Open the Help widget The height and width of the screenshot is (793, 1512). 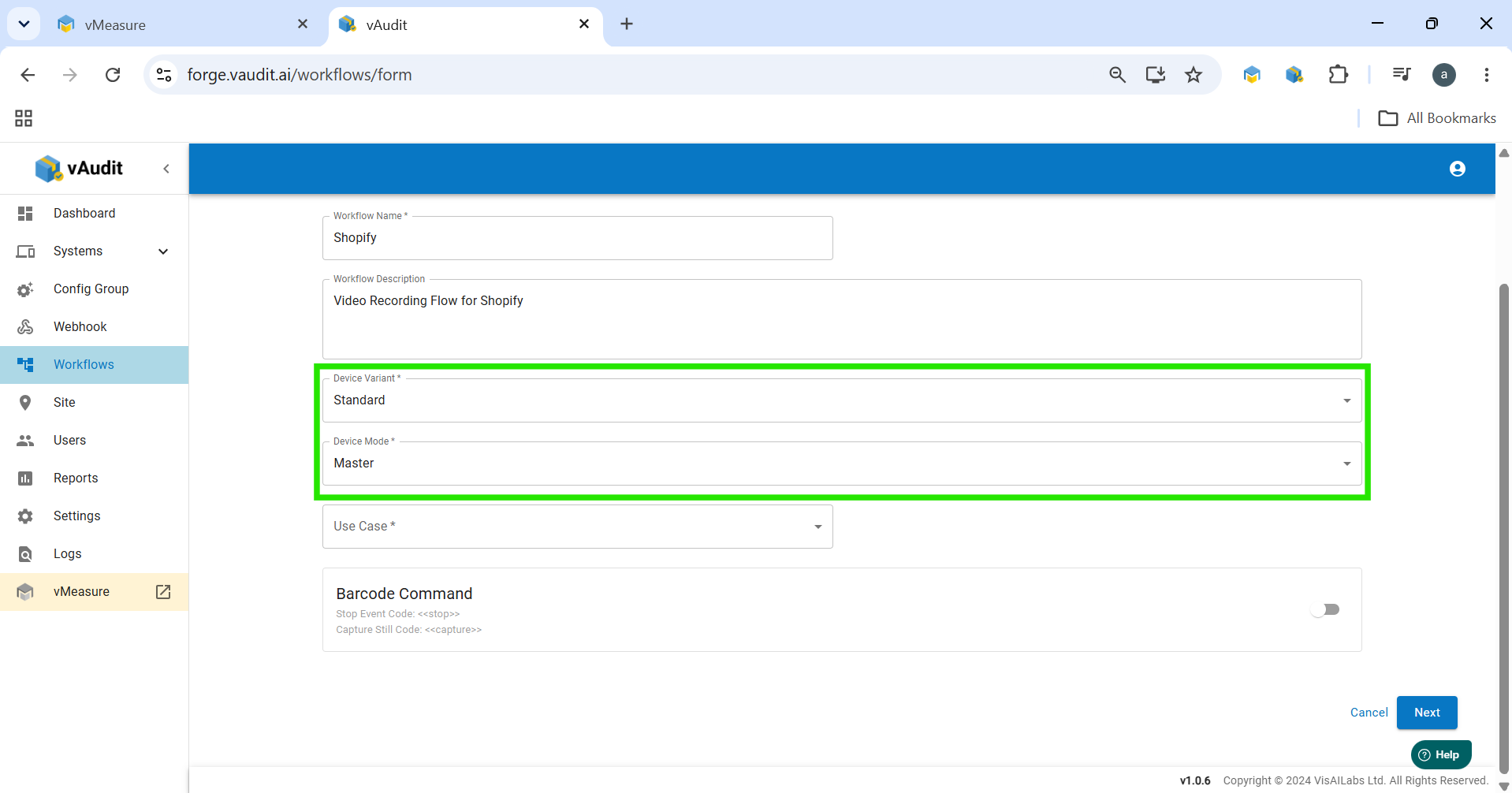point(1440,754)
